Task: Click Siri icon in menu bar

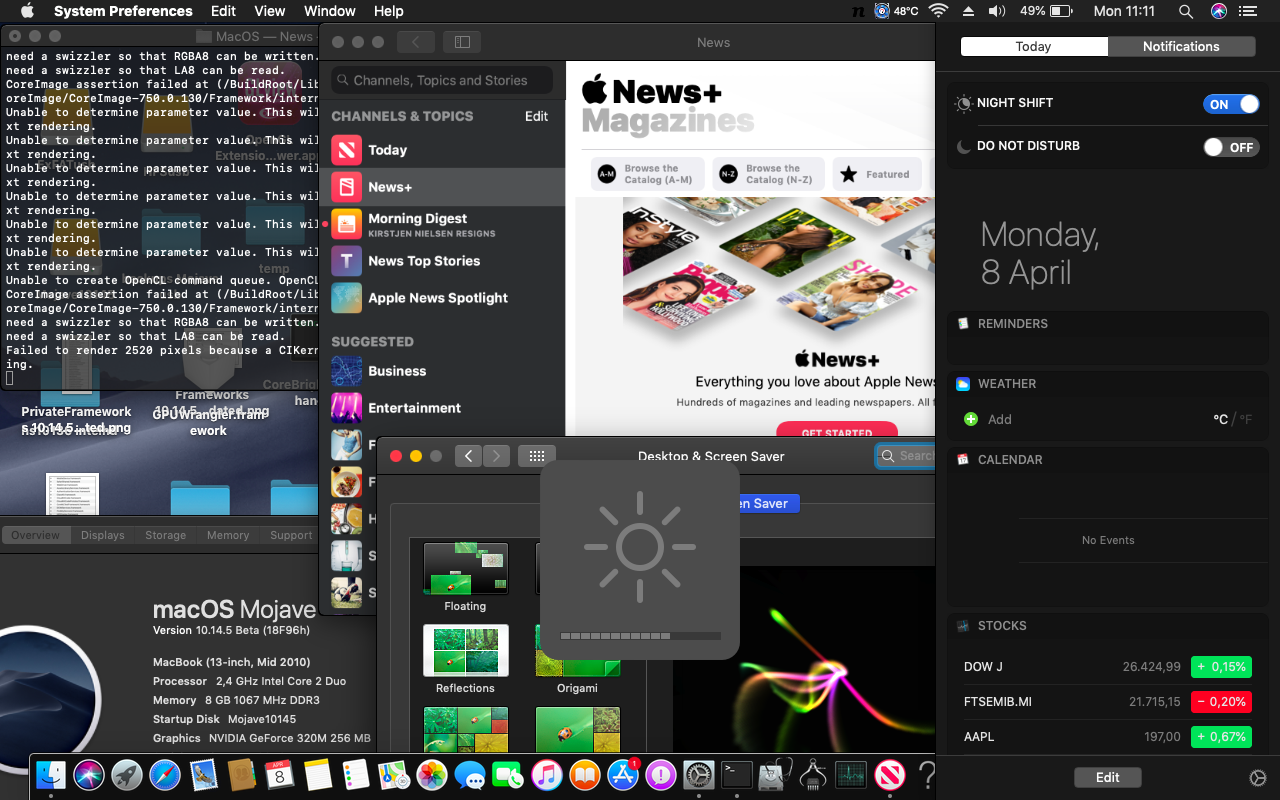Action: pyautogui.click(x=1218, y=11)
